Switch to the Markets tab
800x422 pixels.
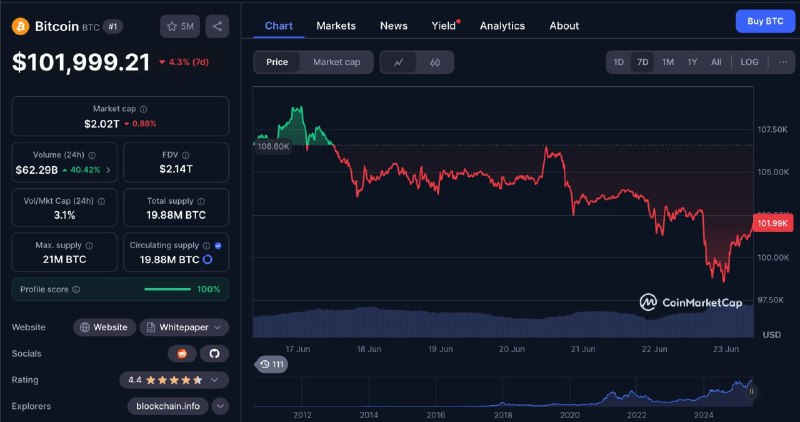pos(336,26)
